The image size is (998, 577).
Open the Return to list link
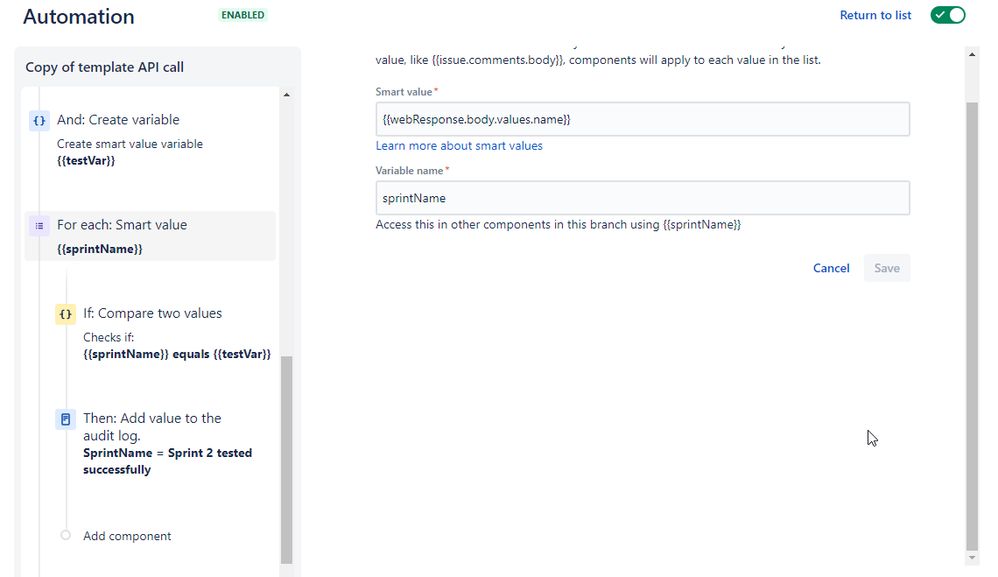[875, 15]
